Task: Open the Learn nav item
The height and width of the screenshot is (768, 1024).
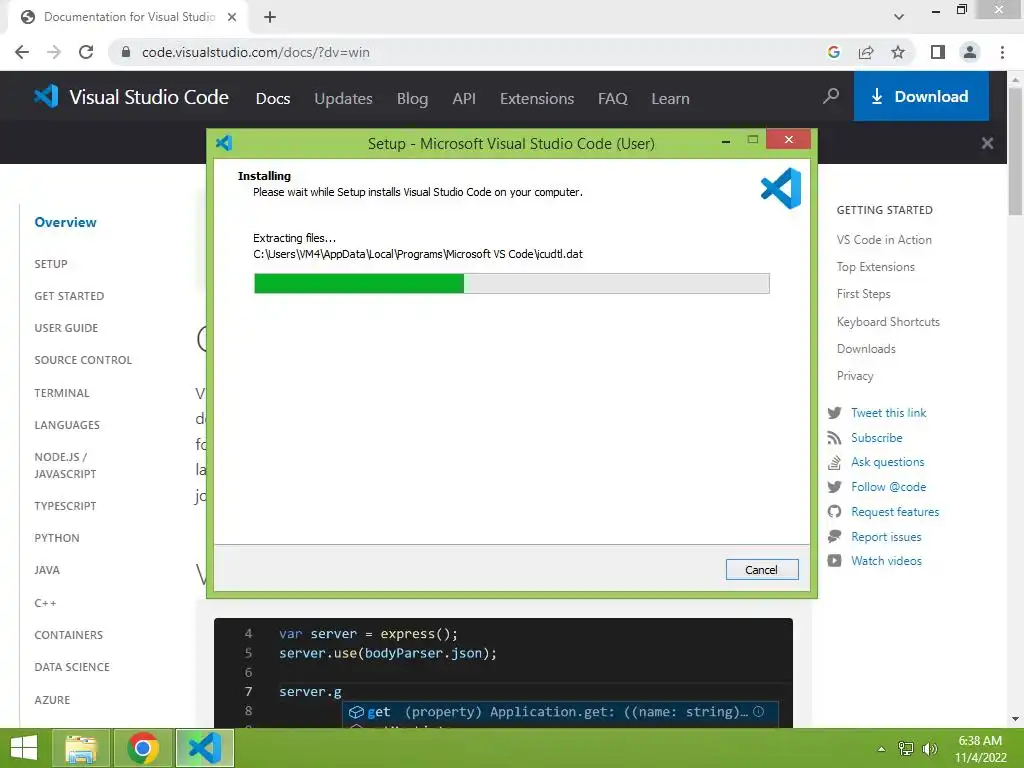Action: pos(670,99)
